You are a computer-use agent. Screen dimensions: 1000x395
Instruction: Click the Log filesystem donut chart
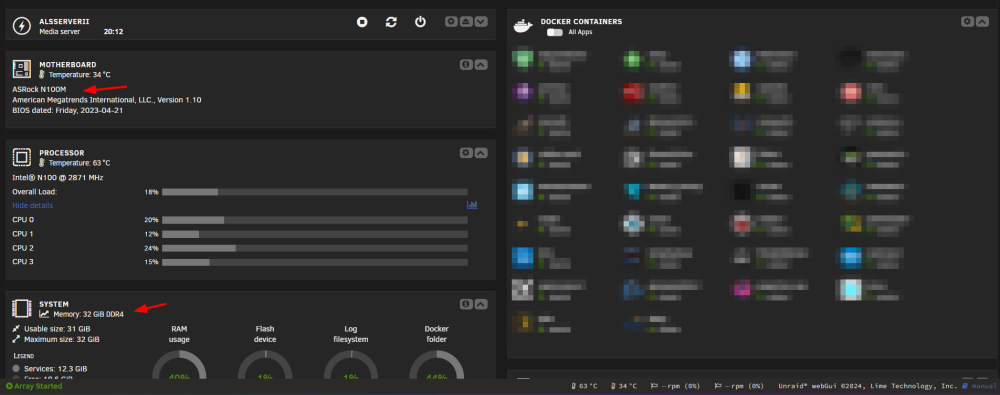pos(351,364)
